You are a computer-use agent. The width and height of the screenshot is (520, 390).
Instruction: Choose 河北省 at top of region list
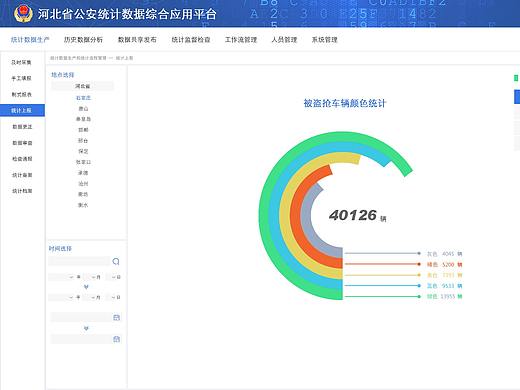click(x=82, y=86)
